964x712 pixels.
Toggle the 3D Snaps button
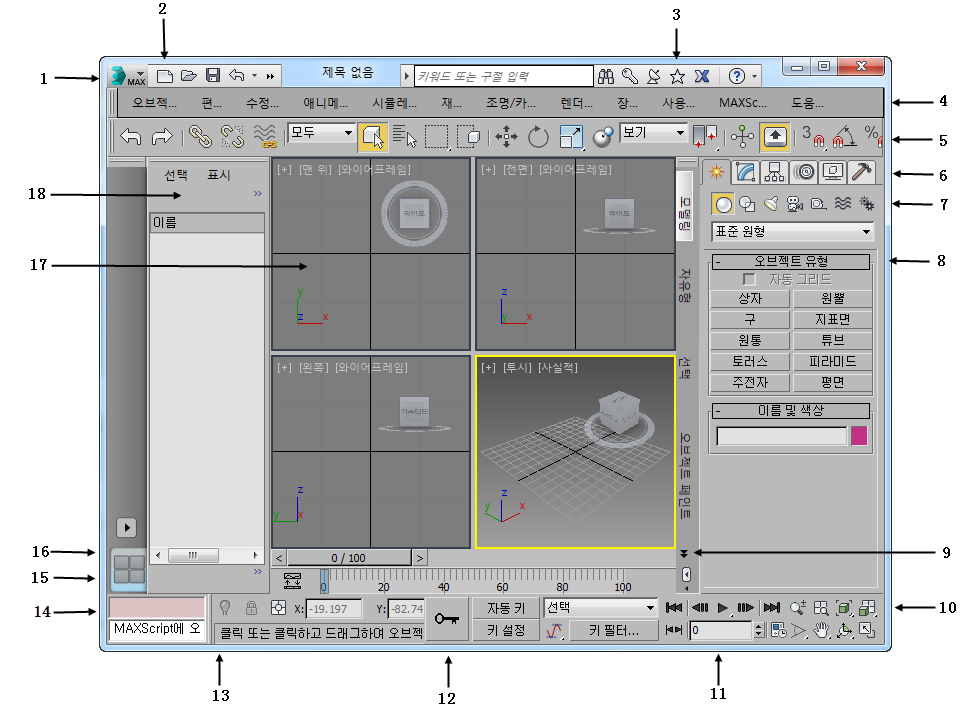(813, 136)
